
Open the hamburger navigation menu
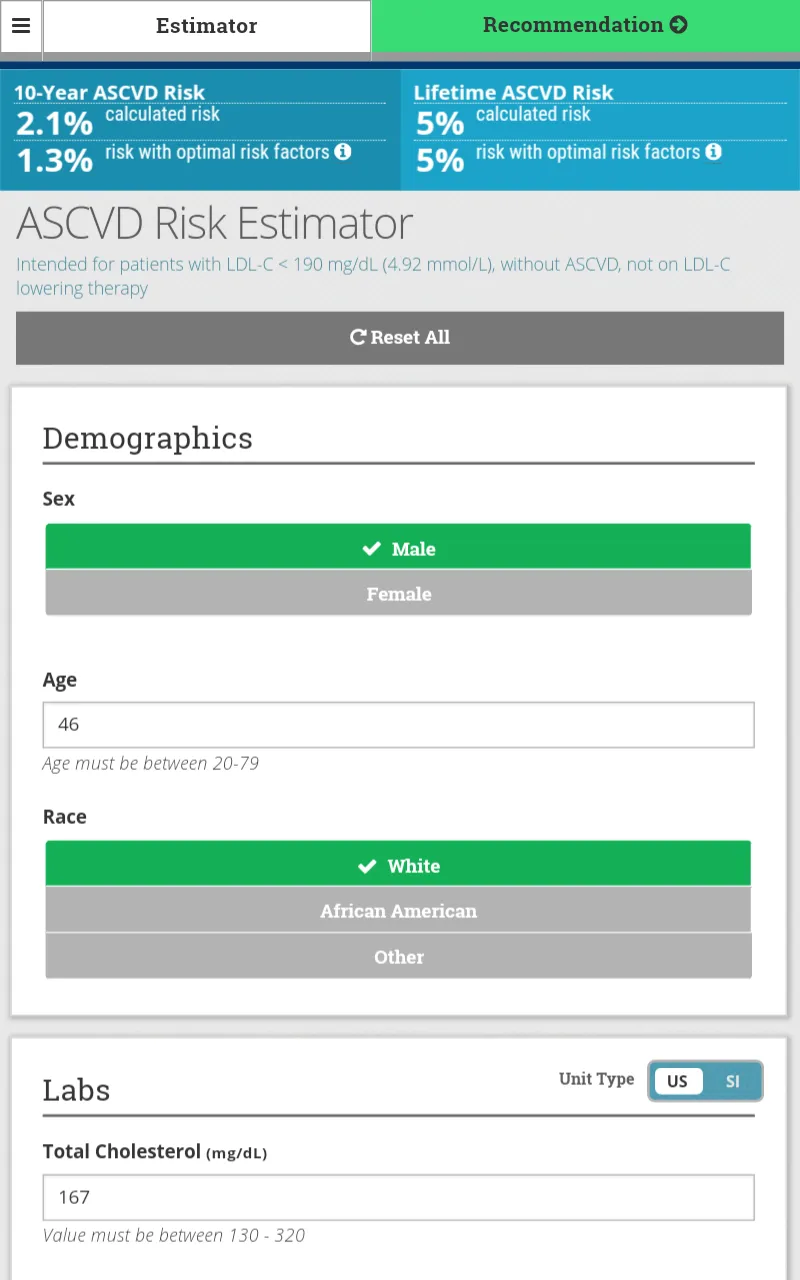21,27
